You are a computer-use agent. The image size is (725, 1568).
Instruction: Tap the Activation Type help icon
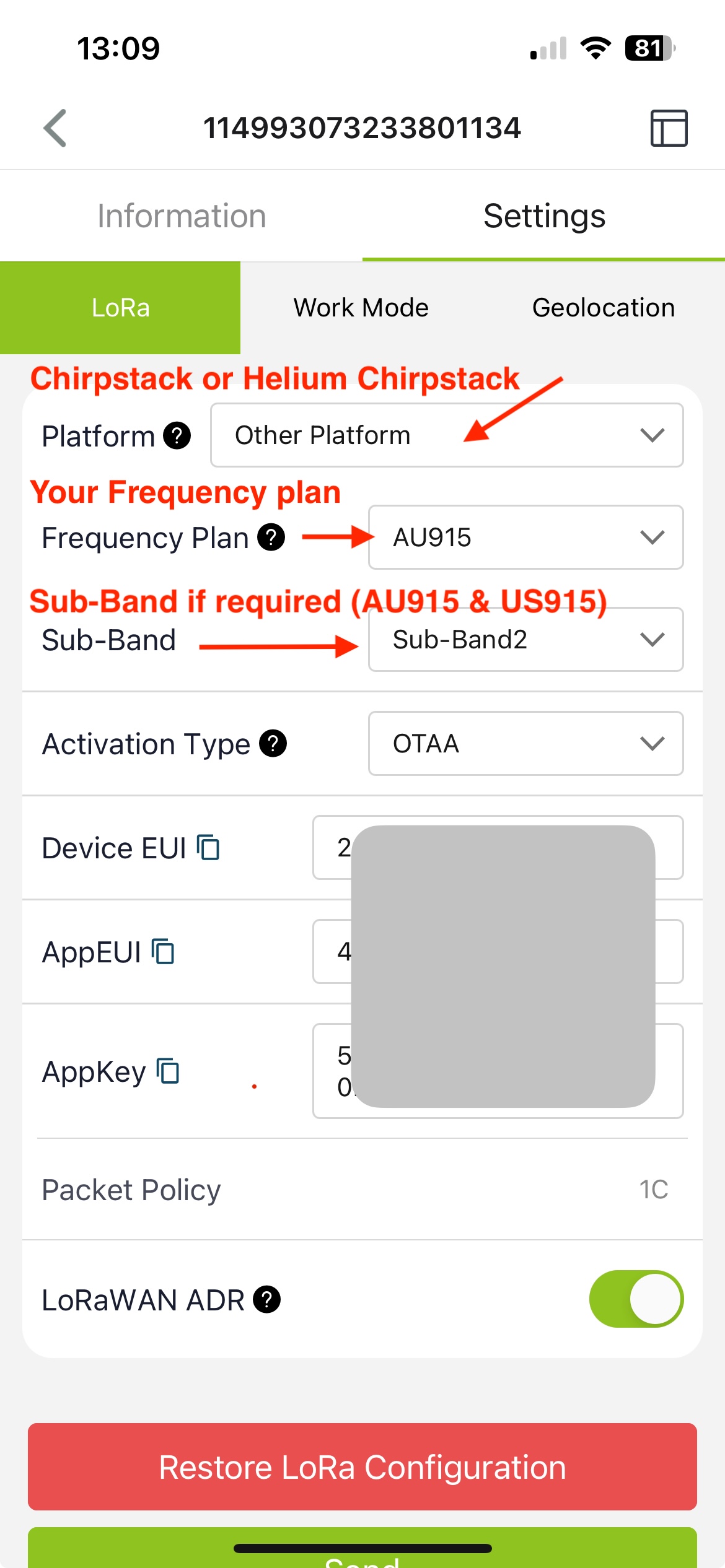[273, 743]
